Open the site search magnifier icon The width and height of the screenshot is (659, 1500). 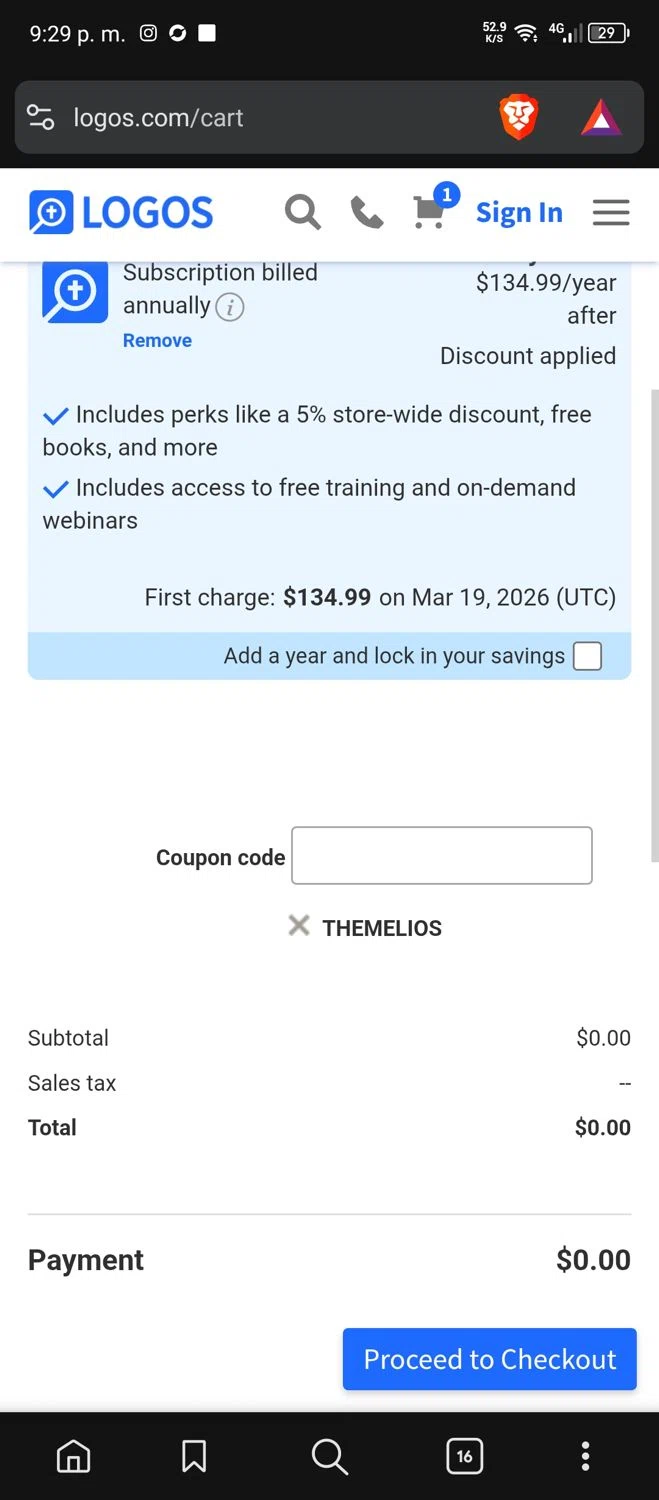click(x=302, y=212)
